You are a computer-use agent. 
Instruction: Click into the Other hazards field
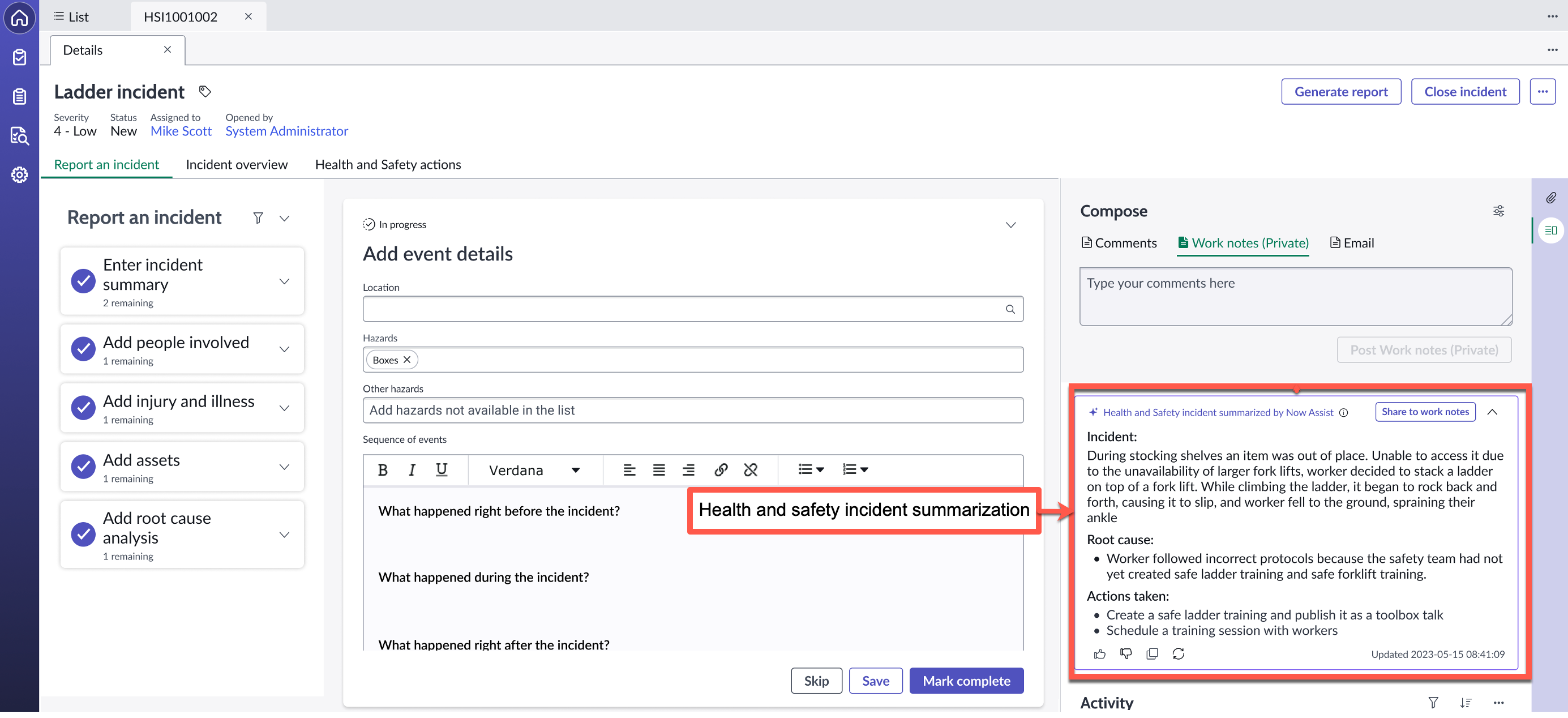click(x=693, y=411)
